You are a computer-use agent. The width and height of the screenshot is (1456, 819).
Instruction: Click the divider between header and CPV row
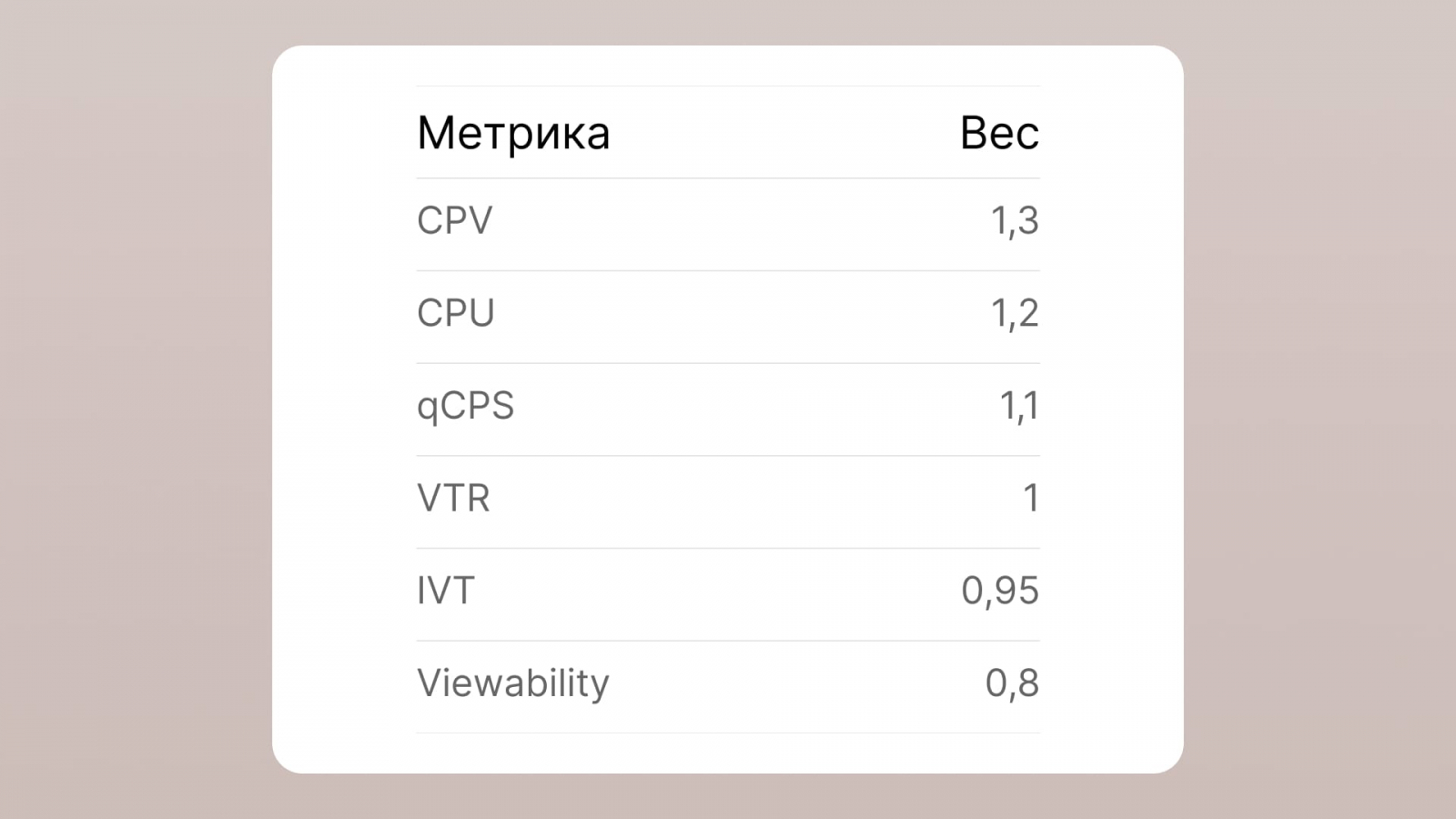click(x=728, y=178)
